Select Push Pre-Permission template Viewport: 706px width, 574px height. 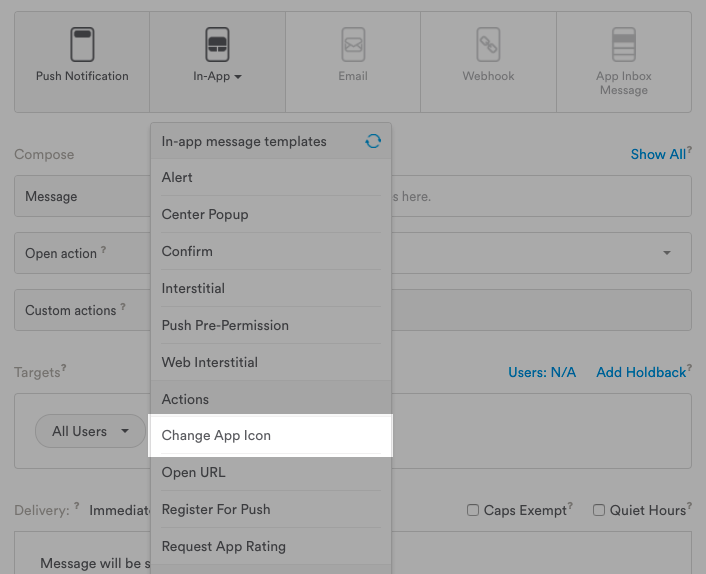[x=271, y=325]
